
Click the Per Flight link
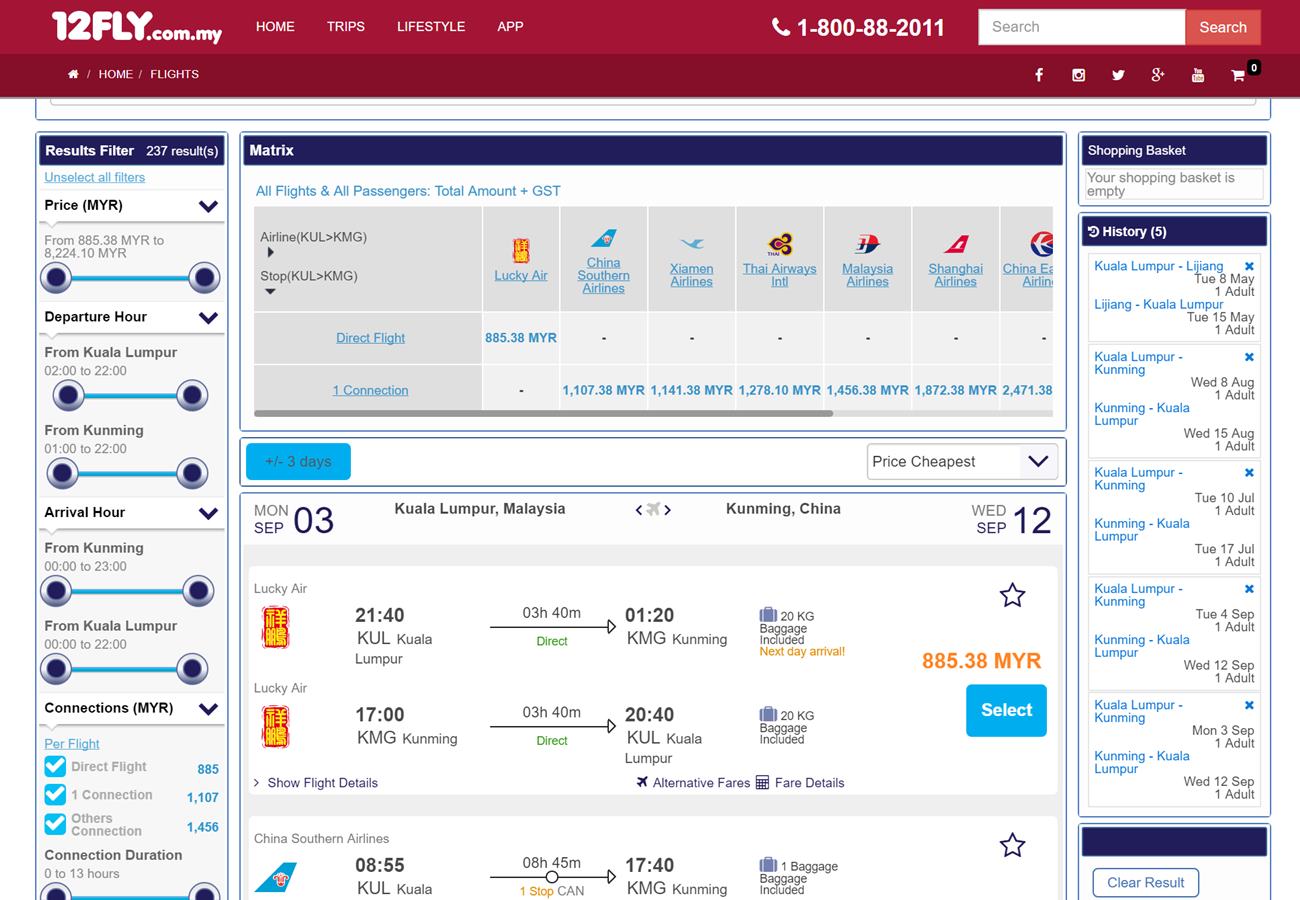[x=72, y=744]
